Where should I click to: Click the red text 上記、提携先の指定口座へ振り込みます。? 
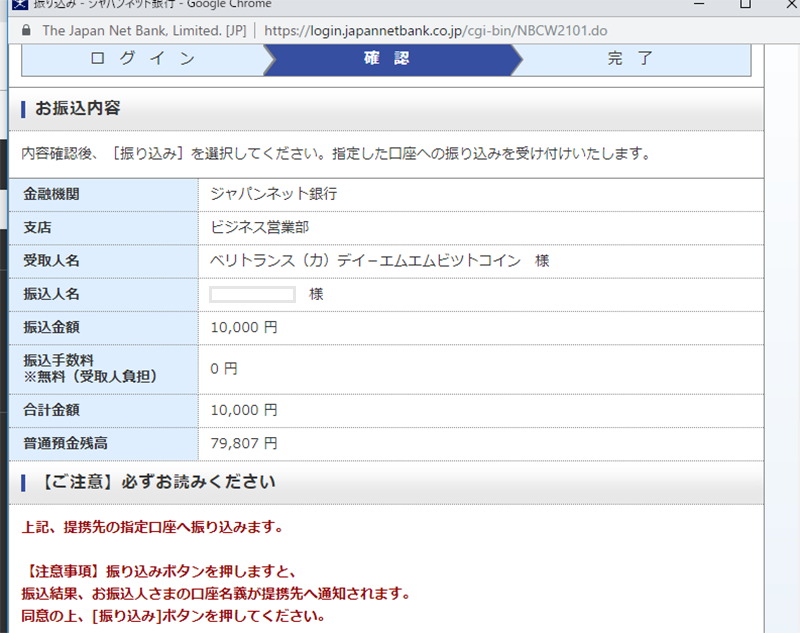point(153,527)
